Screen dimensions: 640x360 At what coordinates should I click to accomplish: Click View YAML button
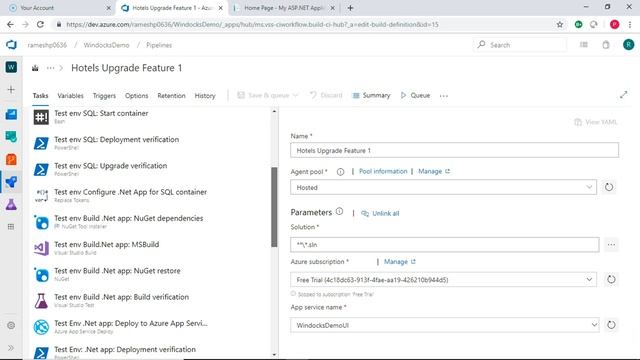(596, 122)
